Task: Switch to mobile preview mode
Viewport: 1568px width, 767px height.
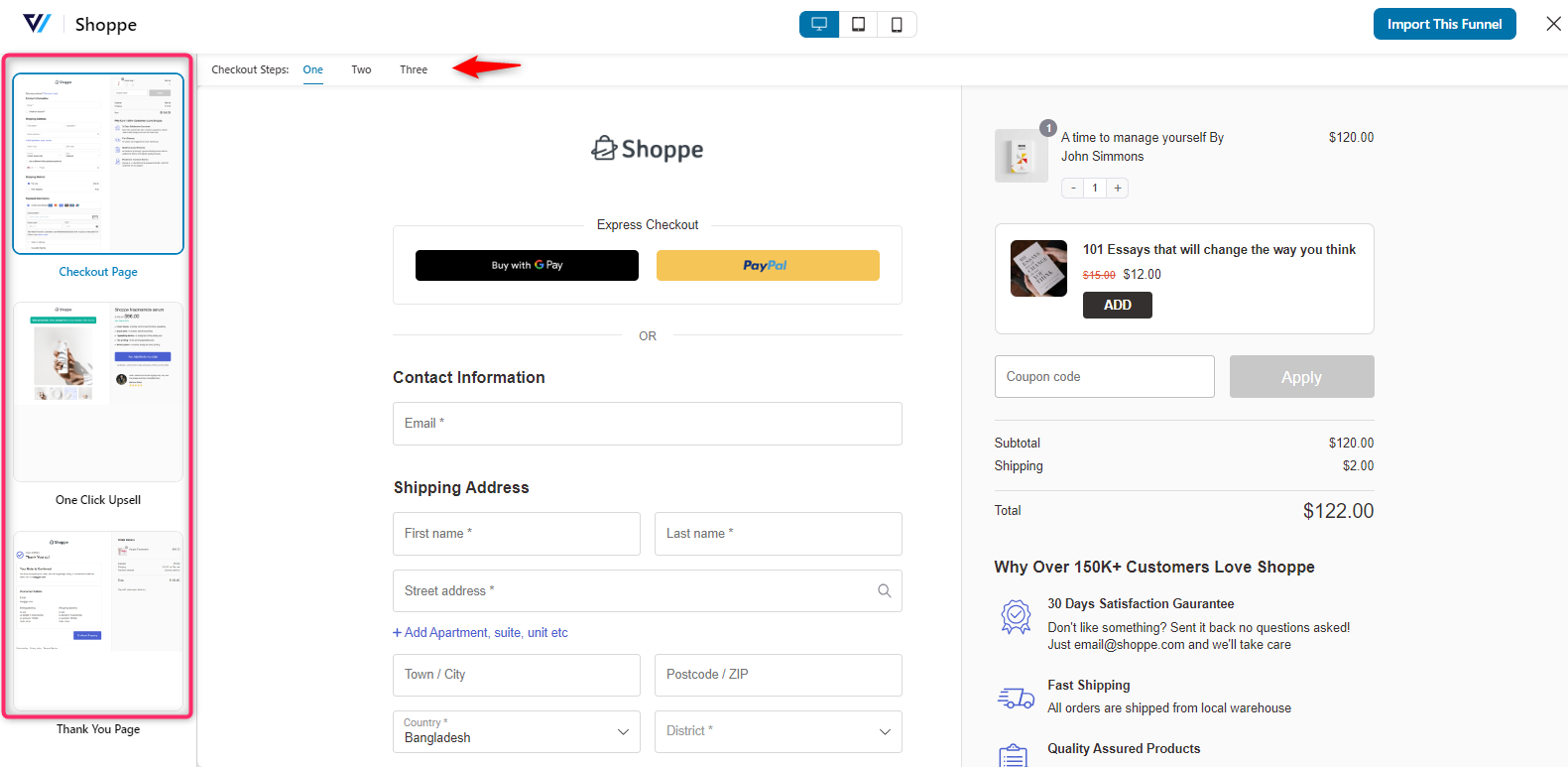Action: tap(897, 24)
